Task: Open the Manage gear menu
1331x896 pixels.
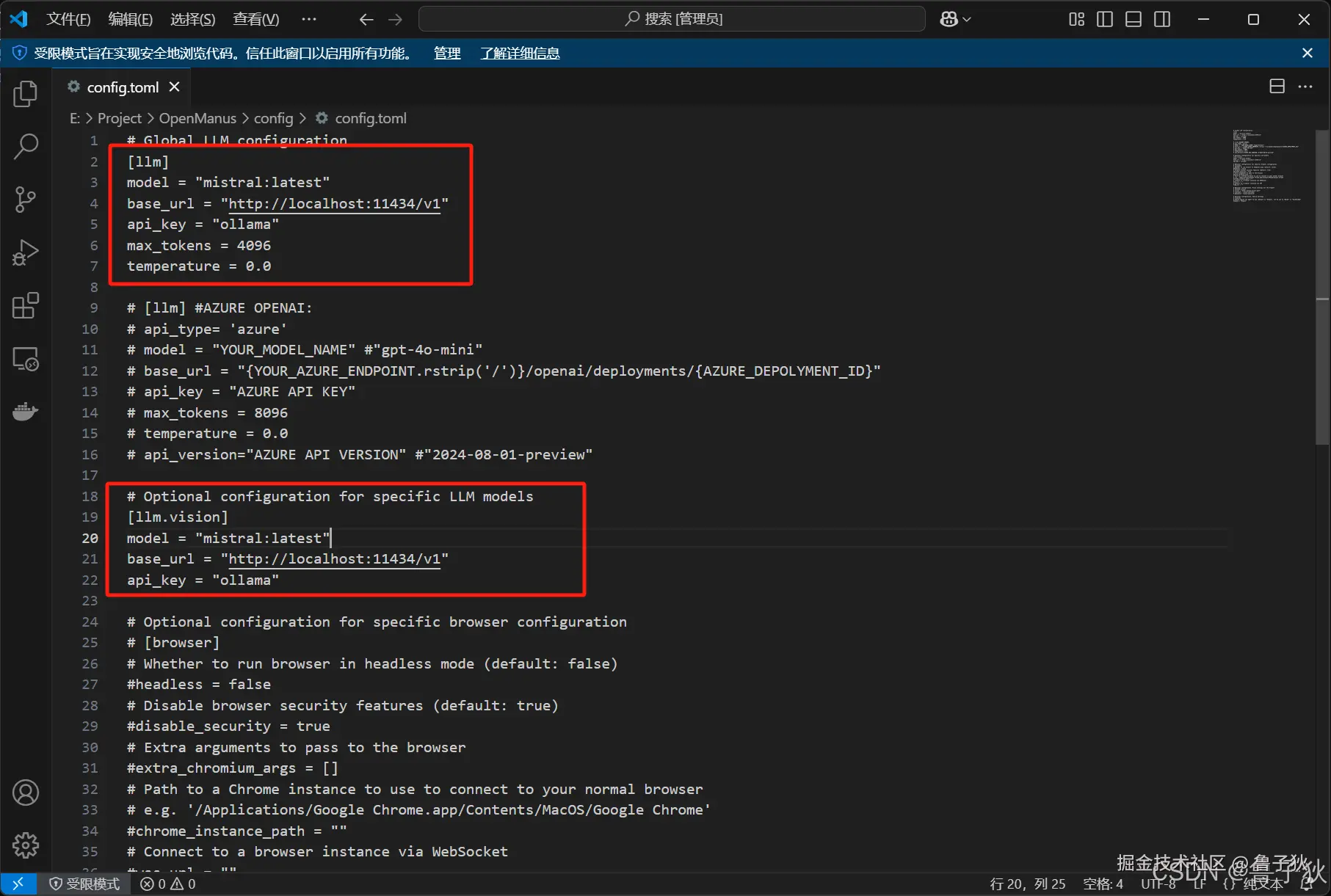Action: (x=26, y=845)
